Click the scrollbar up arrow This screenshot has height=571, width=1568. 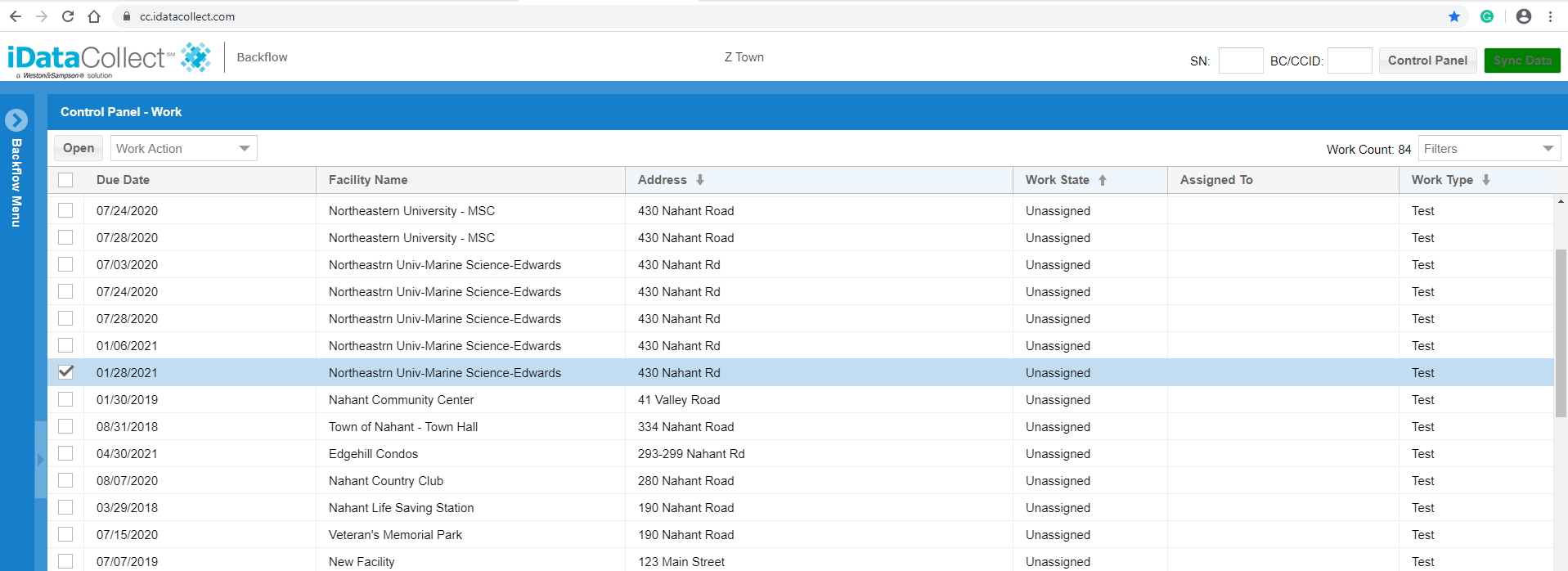[1561, 201]
